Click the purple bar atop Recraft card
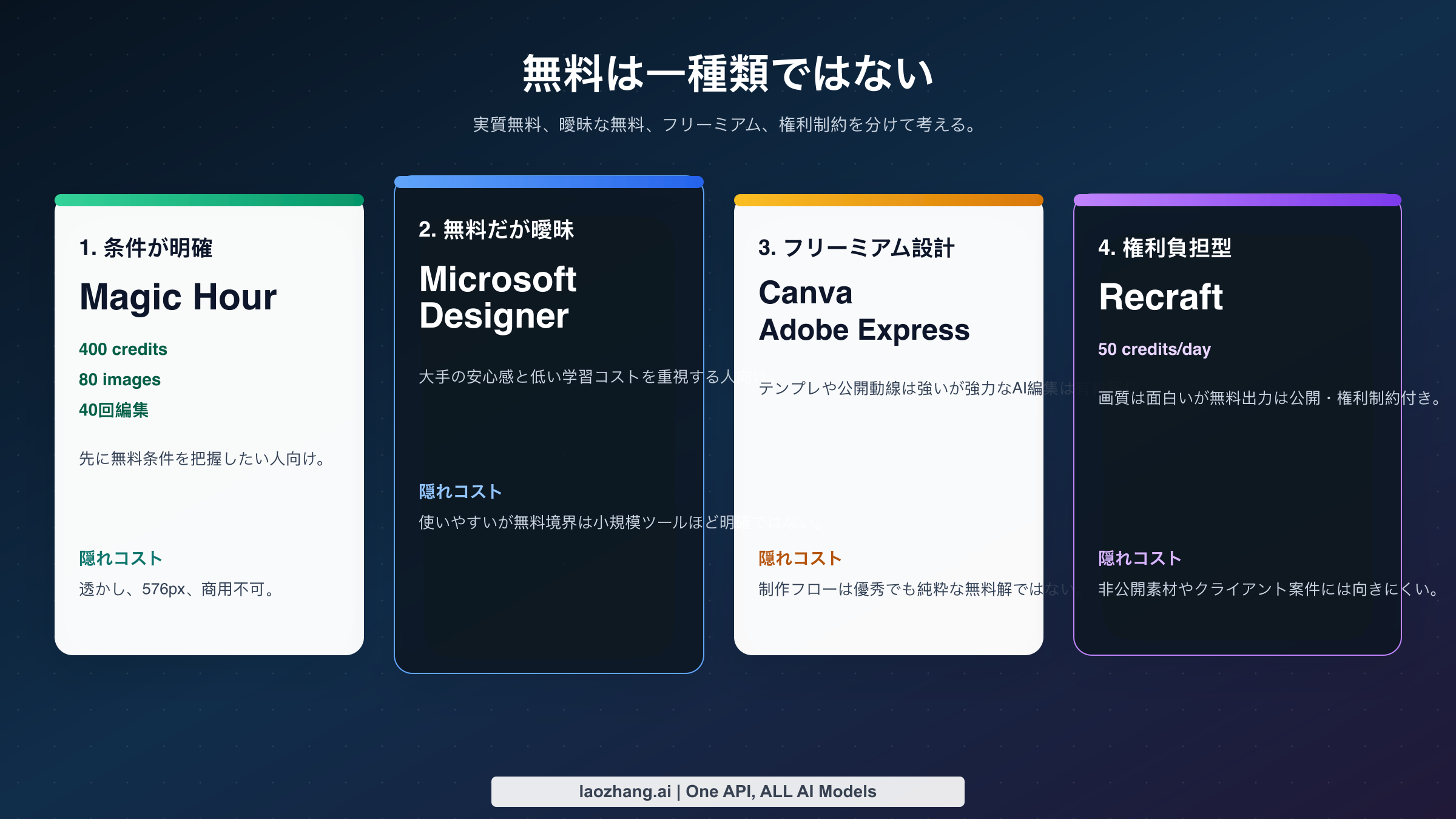This screenshot has height=819, width=1456. (x=1238, y=198)
